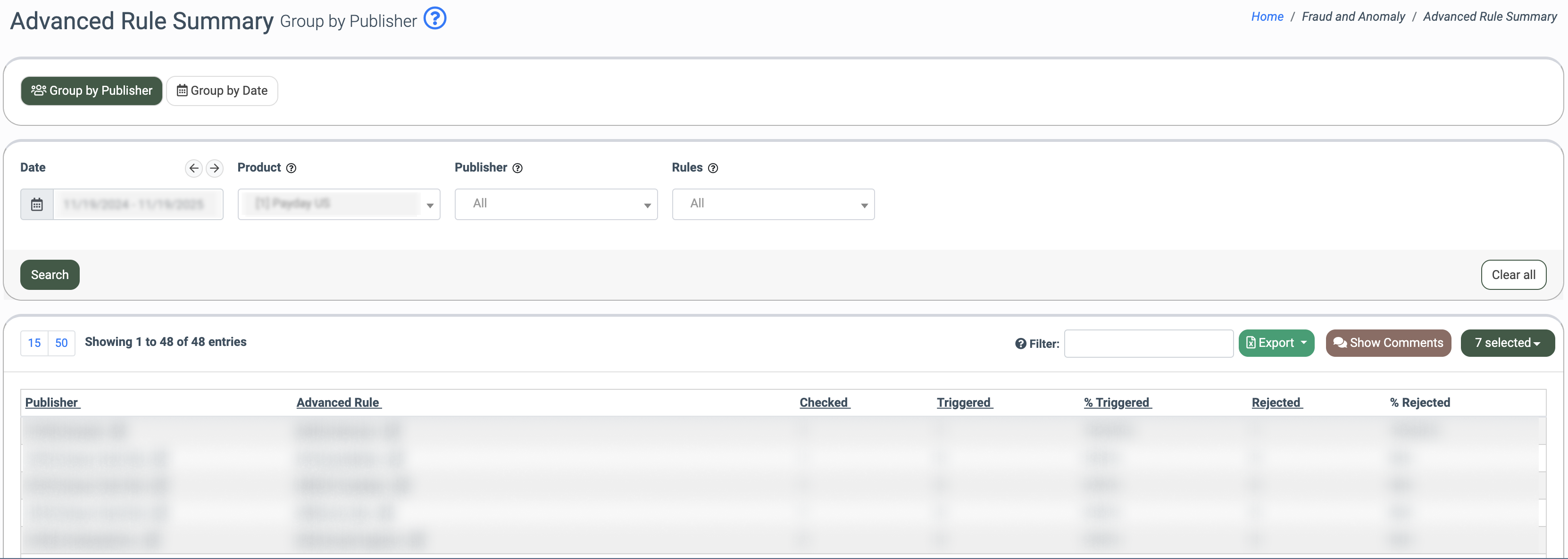The height and width of the screenshot is (559, 1568).
Task: Click the previous date range arrow
Action: (193, 168)
